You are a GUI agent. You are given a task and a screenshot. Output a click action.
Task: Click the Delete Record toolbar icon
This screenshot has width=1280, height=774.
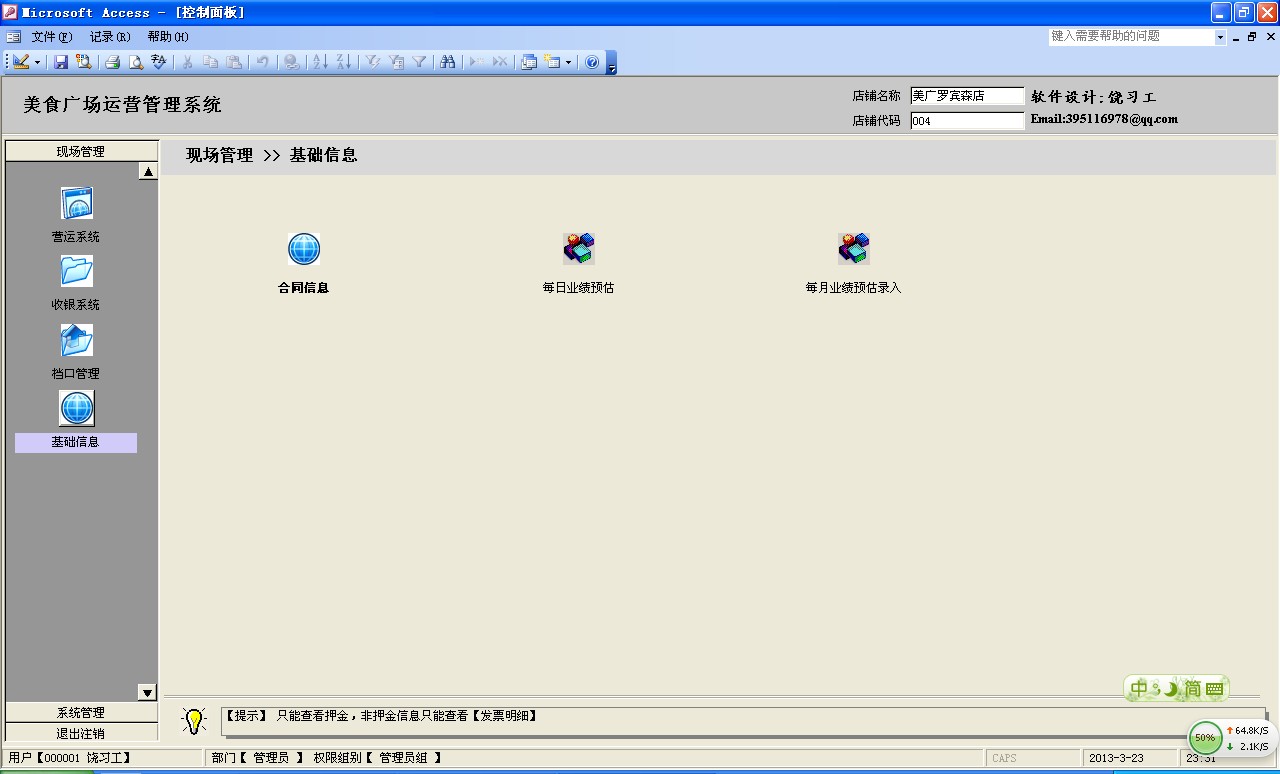(500, 62)
